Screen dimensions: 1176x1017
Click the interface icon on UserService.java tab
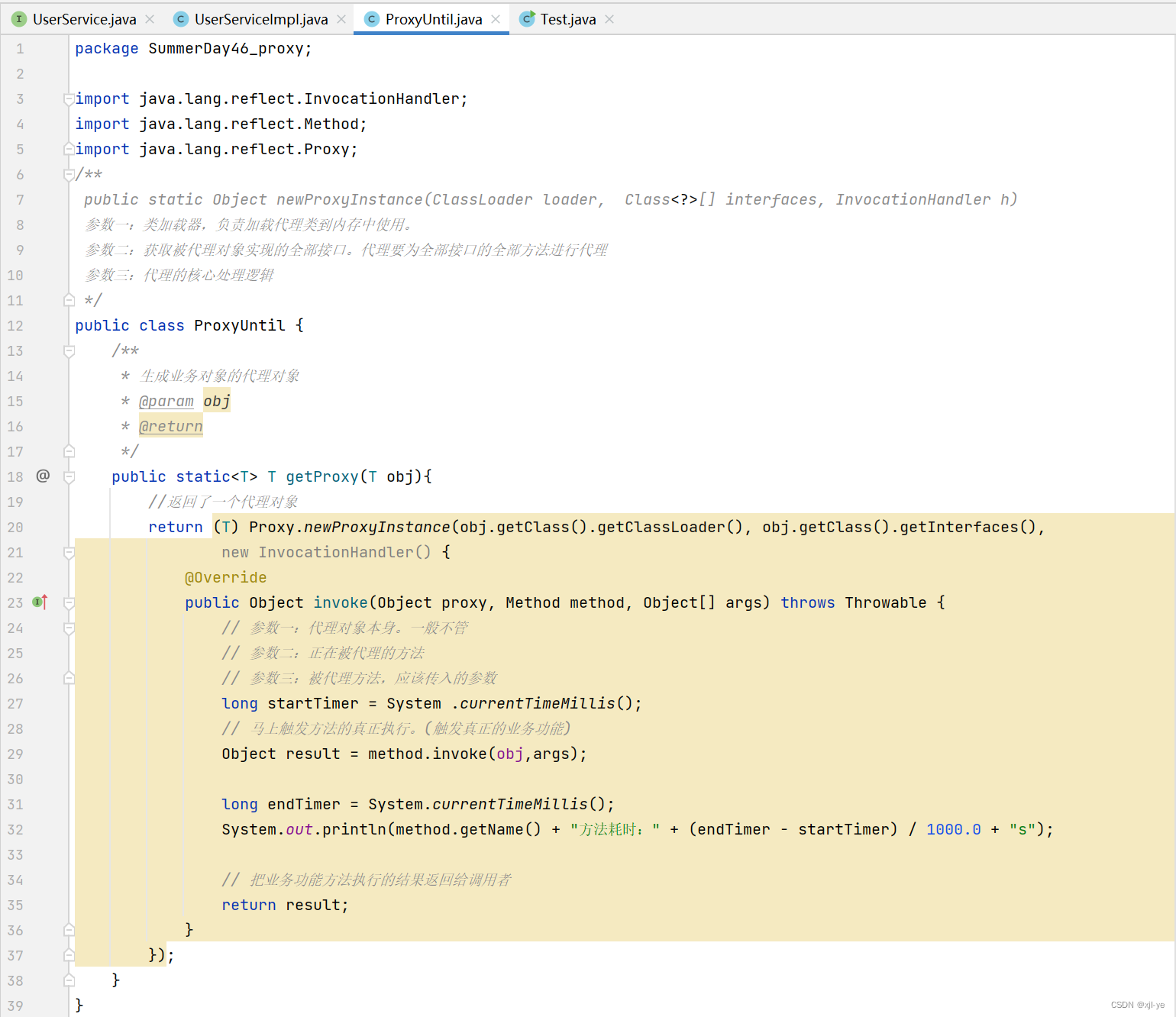tap(19, 19)
